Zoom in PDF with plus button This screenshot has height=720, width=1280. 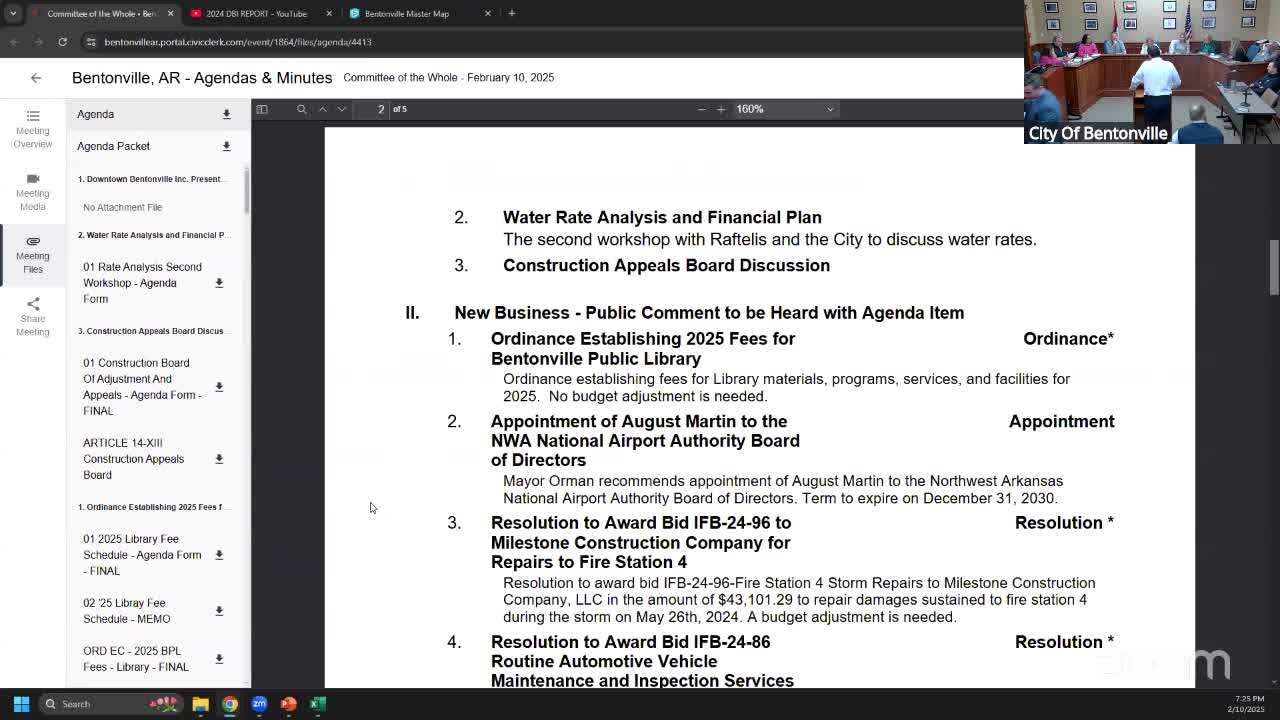[x=721, y=109]
